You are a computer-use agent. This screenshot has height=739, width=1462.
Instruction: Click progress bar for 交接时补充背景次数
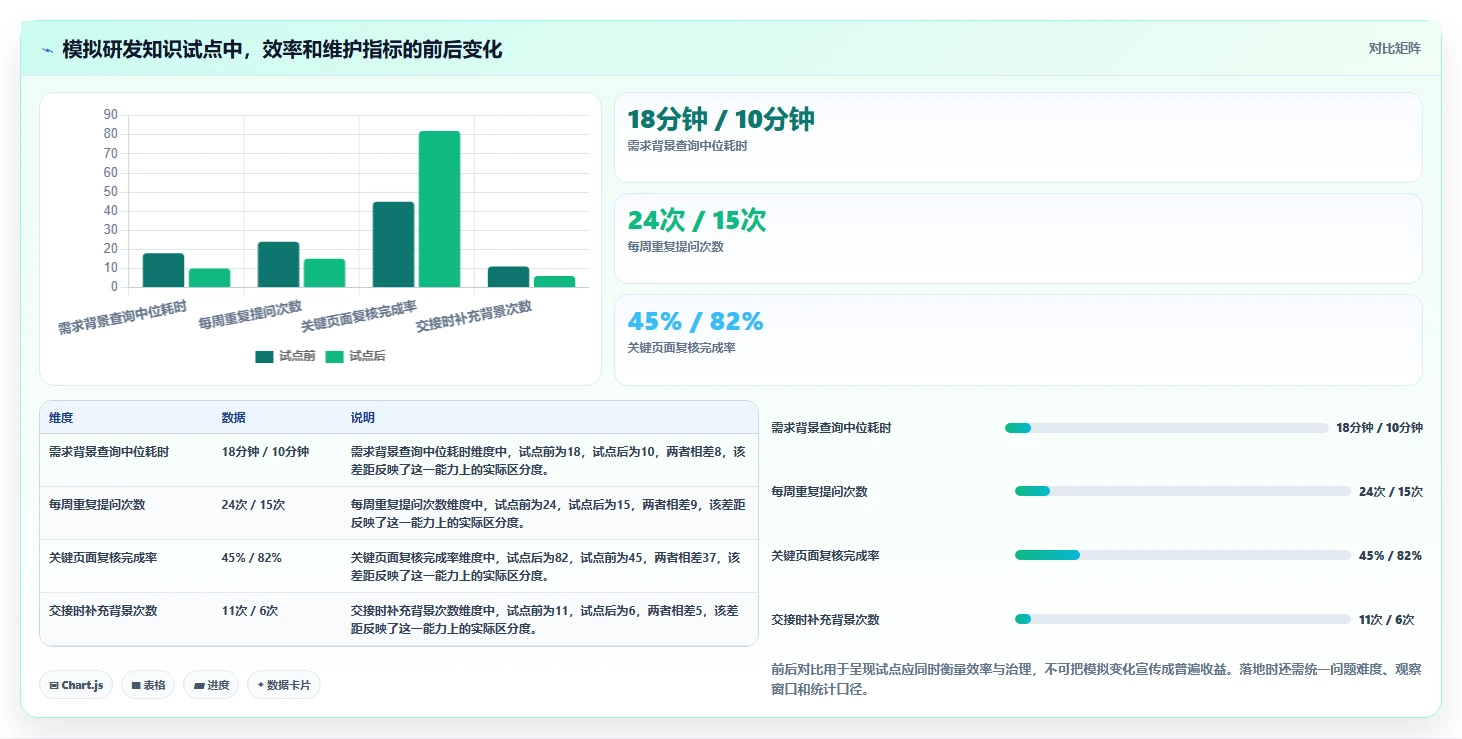tap(1182, 619)
